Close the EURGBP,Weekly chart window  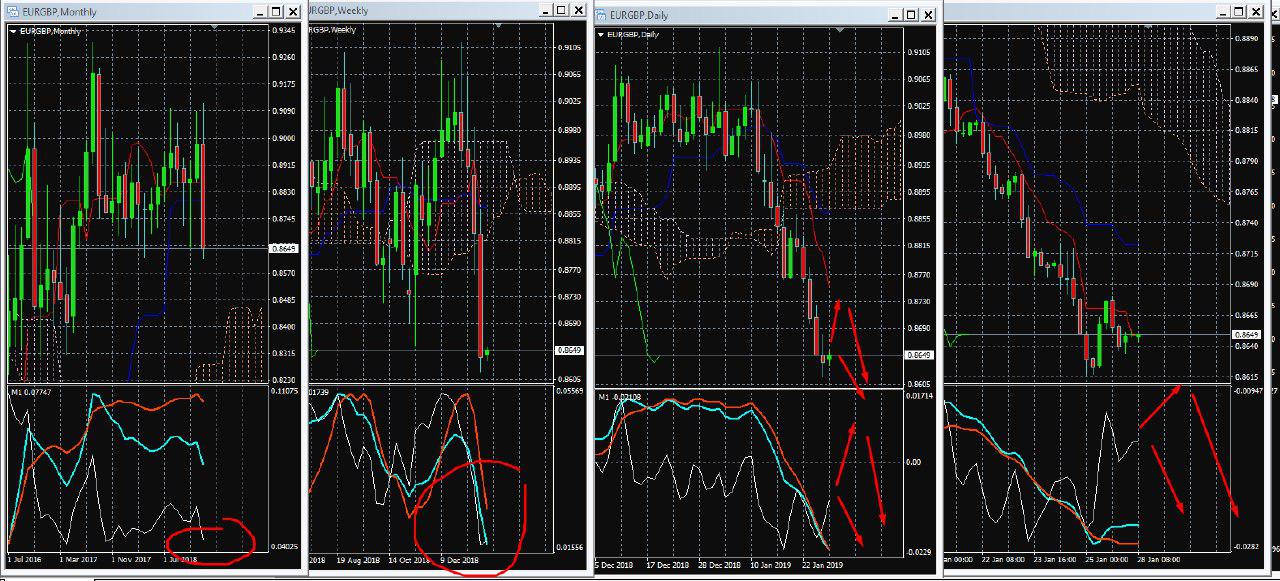coord(578,11)
